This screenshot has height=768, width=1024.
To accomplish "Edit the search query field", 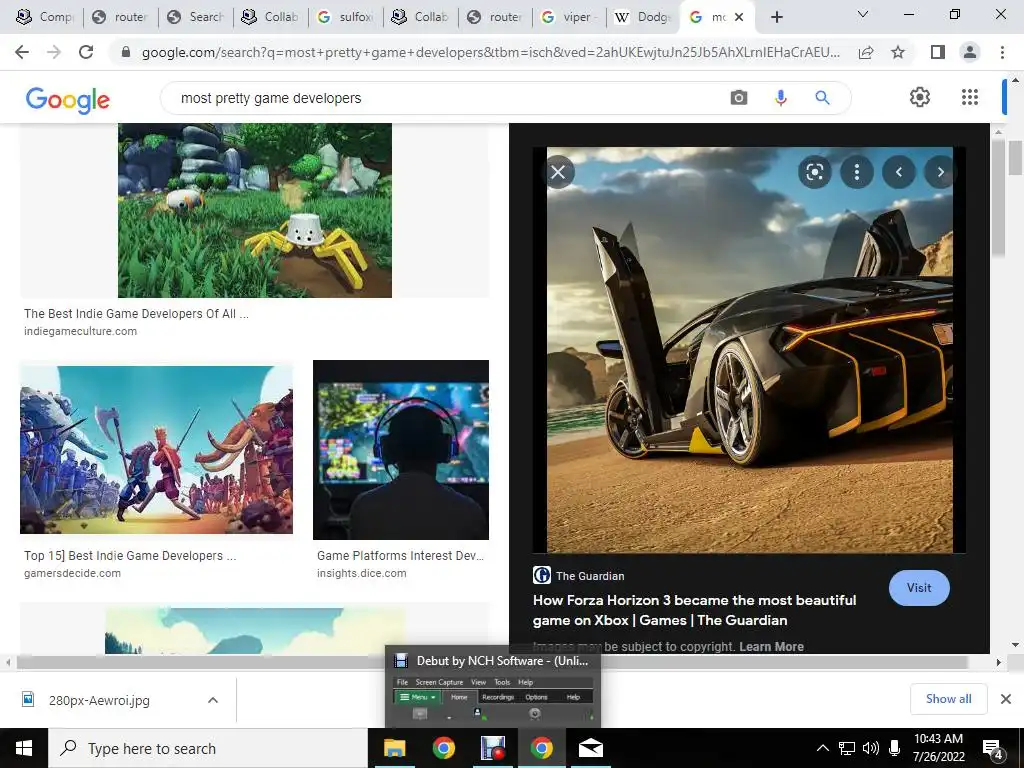I will 444,98.
